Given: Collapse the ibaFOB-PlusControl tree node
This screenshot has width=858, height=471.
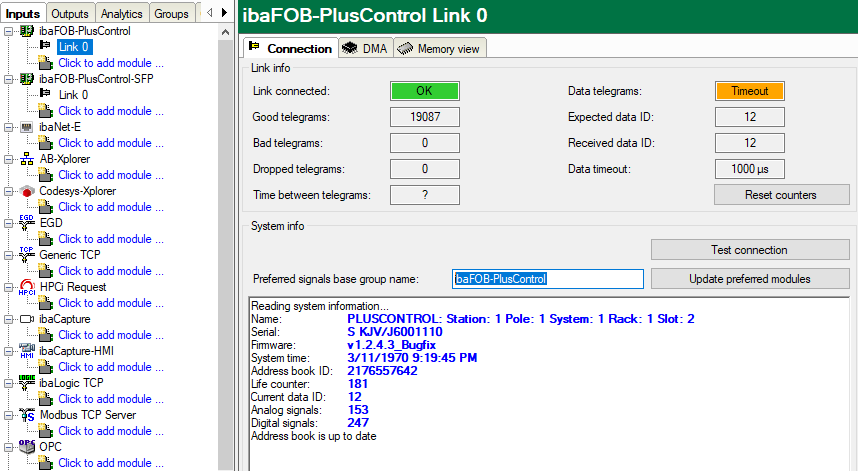Looking at the screenshot, I should point(9,31).
